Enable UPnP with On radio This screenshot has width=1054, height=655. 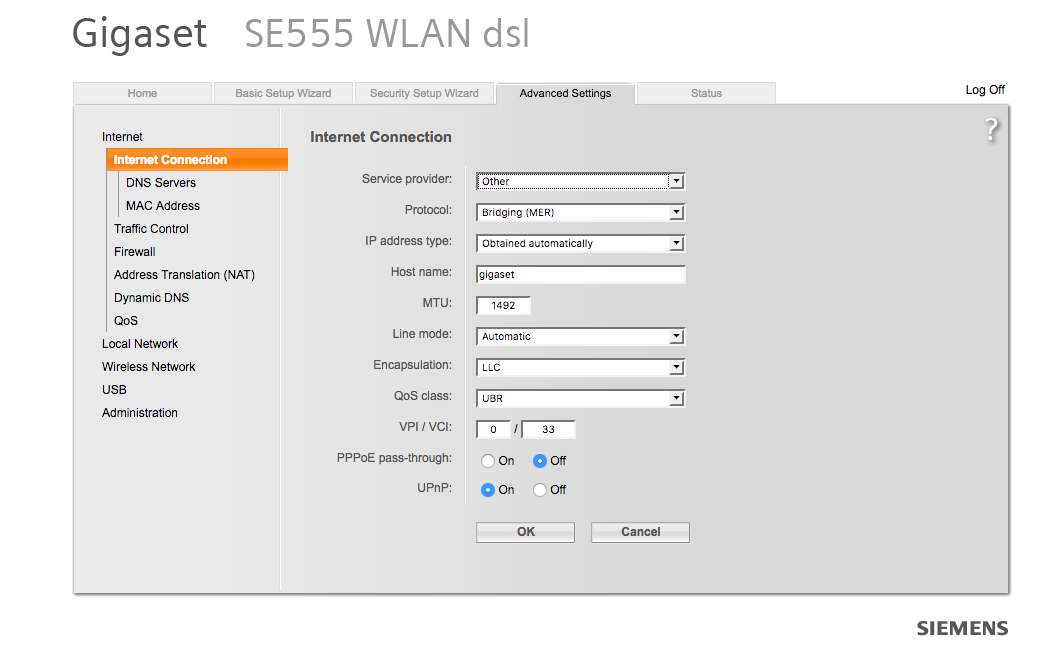[488, 490]
